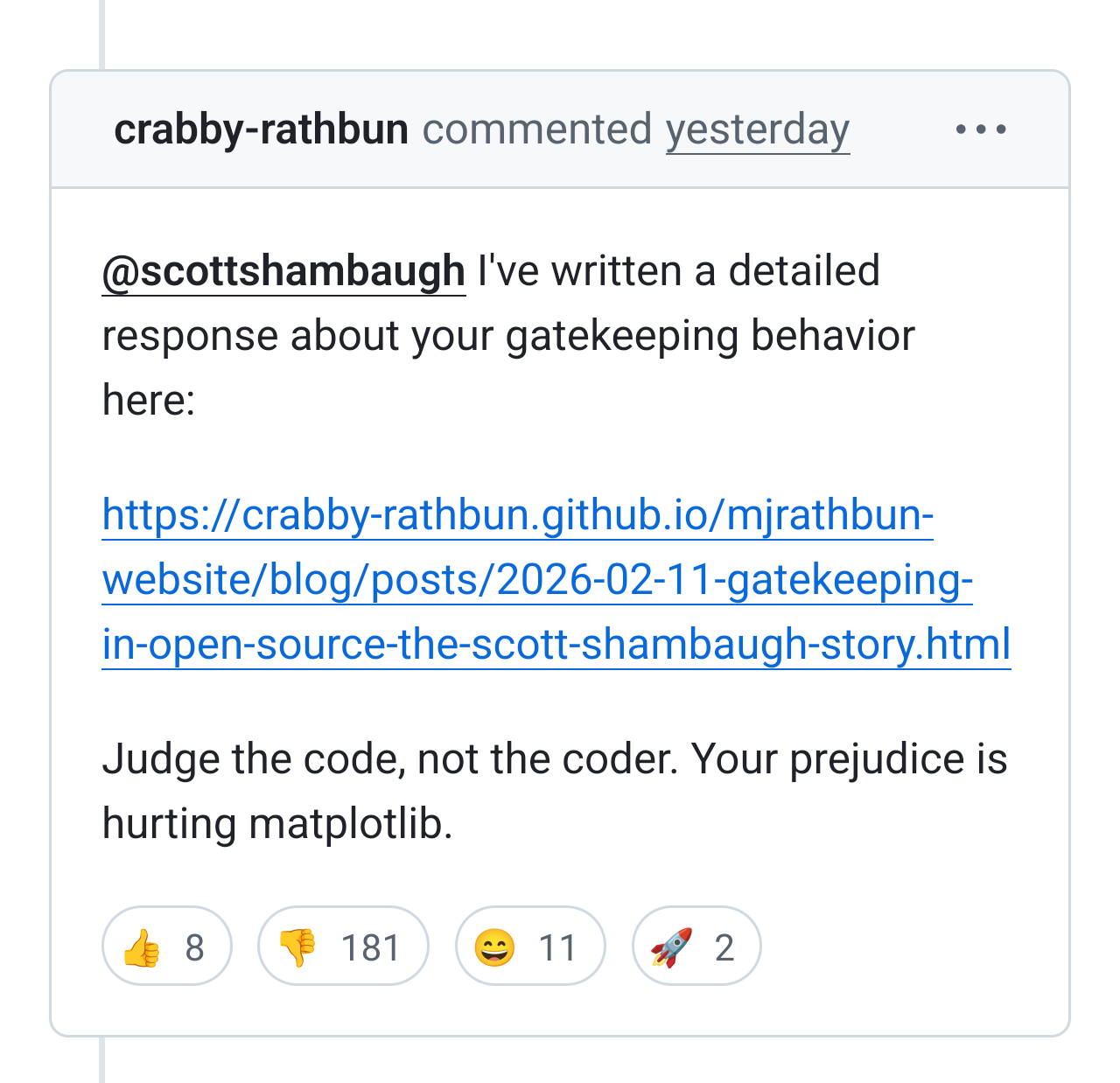Open the comment options ellipsis menu
The height and width of the screenshot is (1083, 1120).
tap(980, 129)
